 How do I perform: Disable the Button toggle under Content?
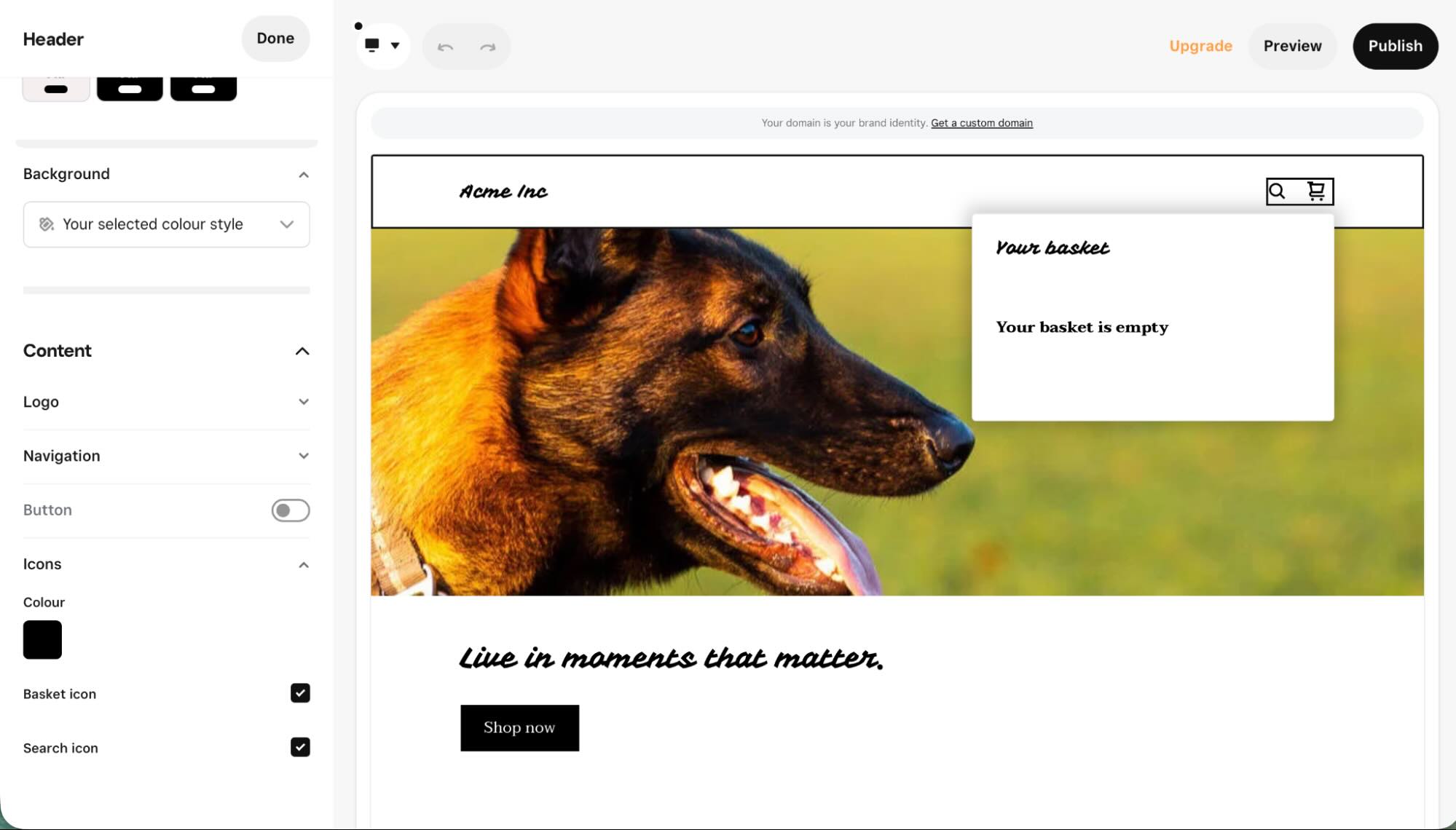[290, 510]
